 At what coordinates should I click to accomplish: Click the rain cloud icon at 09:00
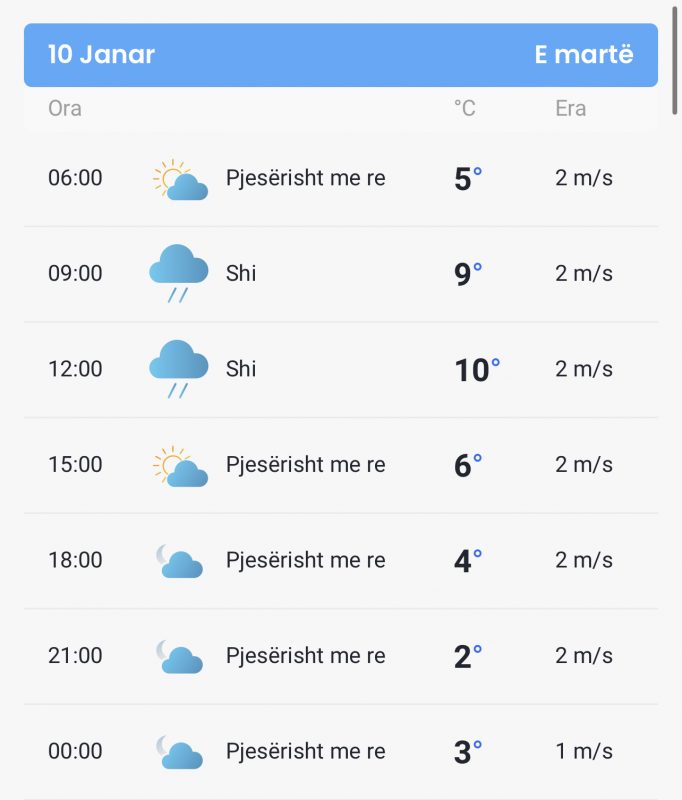click(179, 273)
